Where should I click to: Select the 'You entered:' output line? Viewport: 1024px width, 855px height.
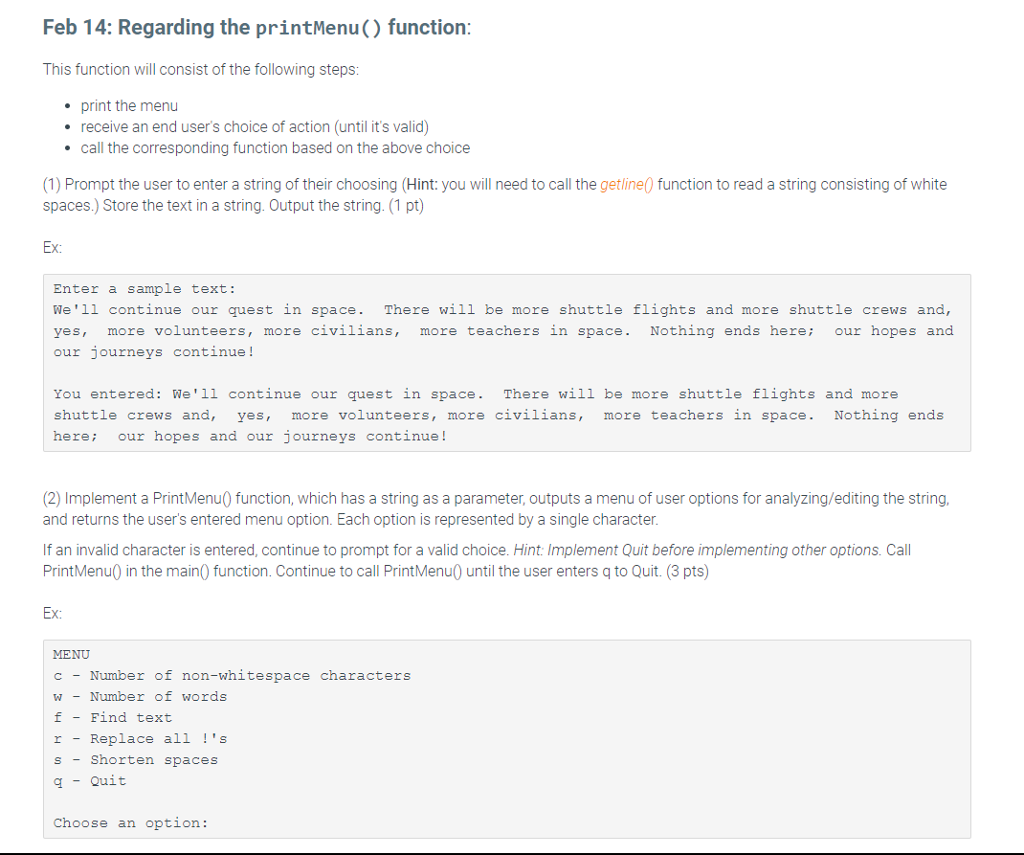[475, 393]
